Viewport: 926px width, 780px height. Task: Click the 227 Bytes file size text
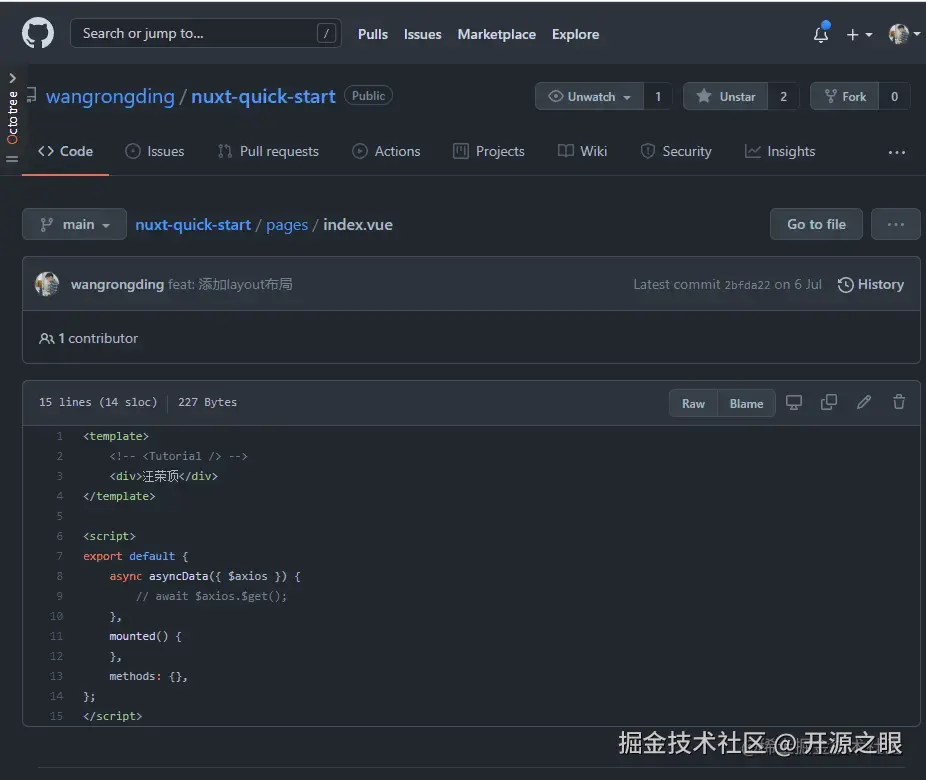pyautogui.click(x=207, y=402)
